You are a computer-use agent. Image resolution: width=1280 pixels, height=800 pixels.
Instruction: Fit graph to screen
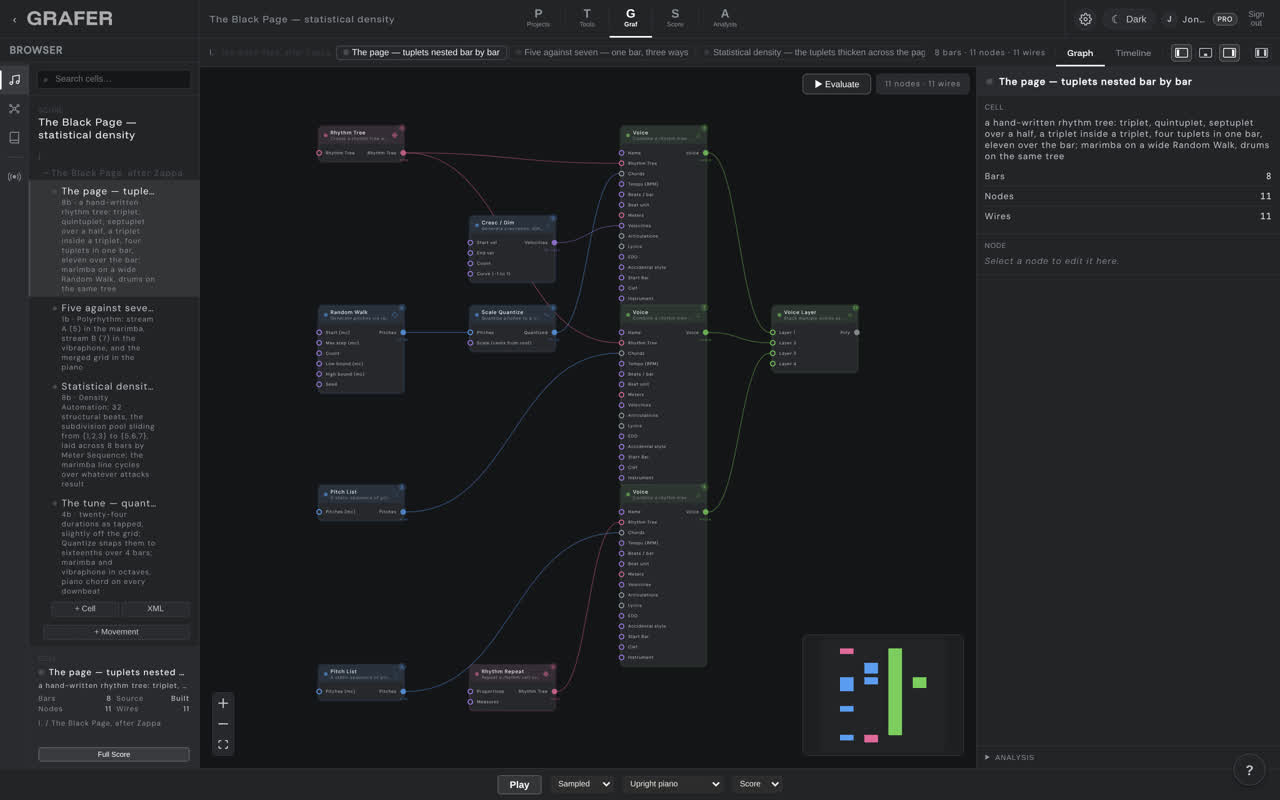pos(223,745)
